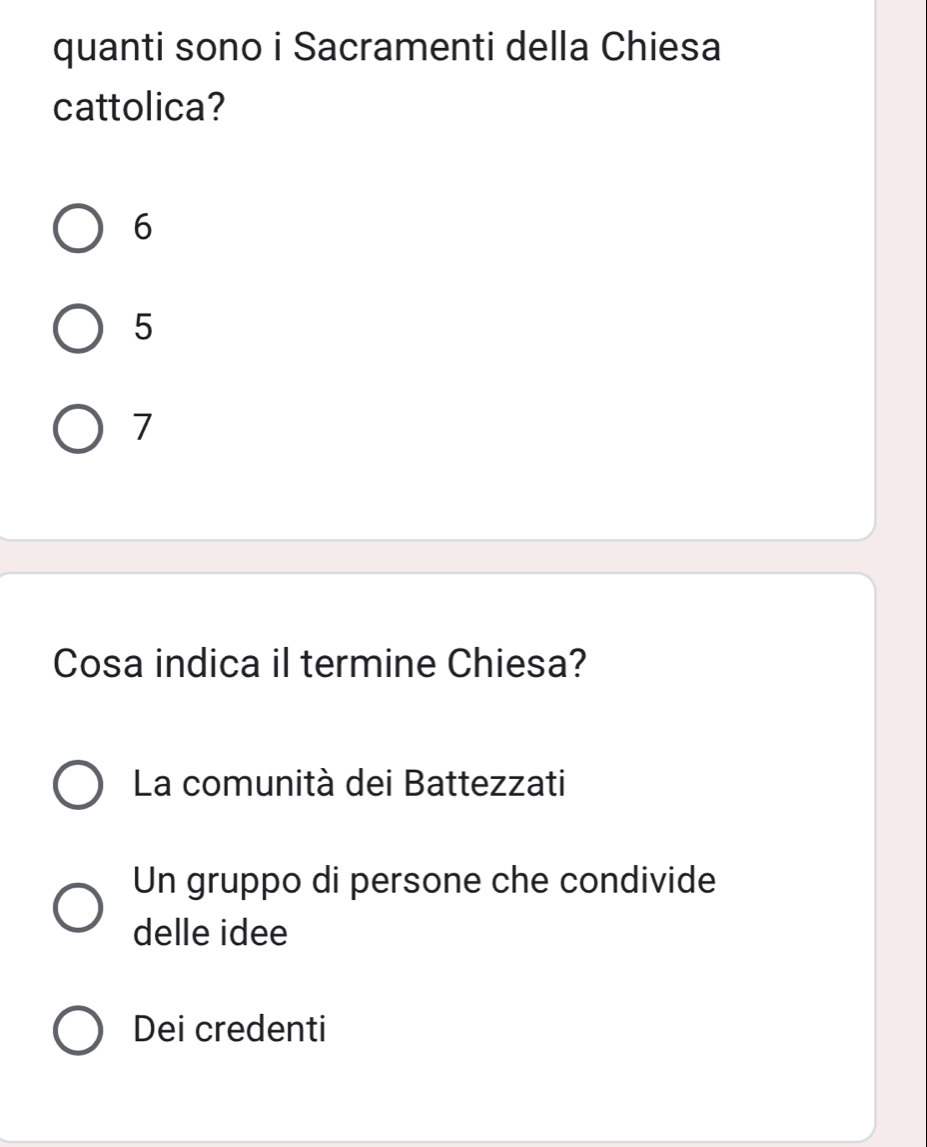
Task: Click the word 'Sacramenti' in the first question
Action: 394,48
